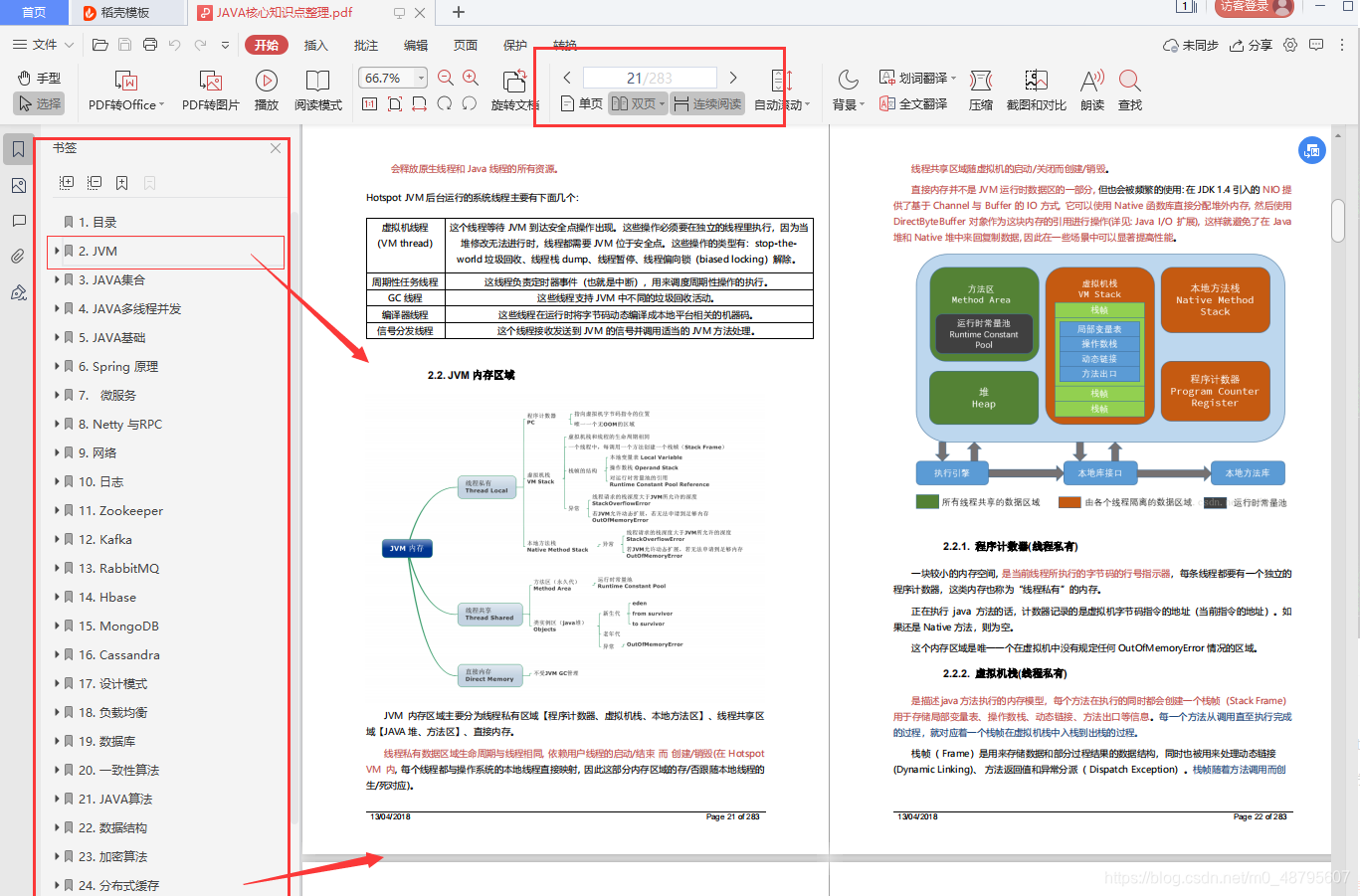
Task: Rotate view counterclockwise icon
Action: pos(470,103)
